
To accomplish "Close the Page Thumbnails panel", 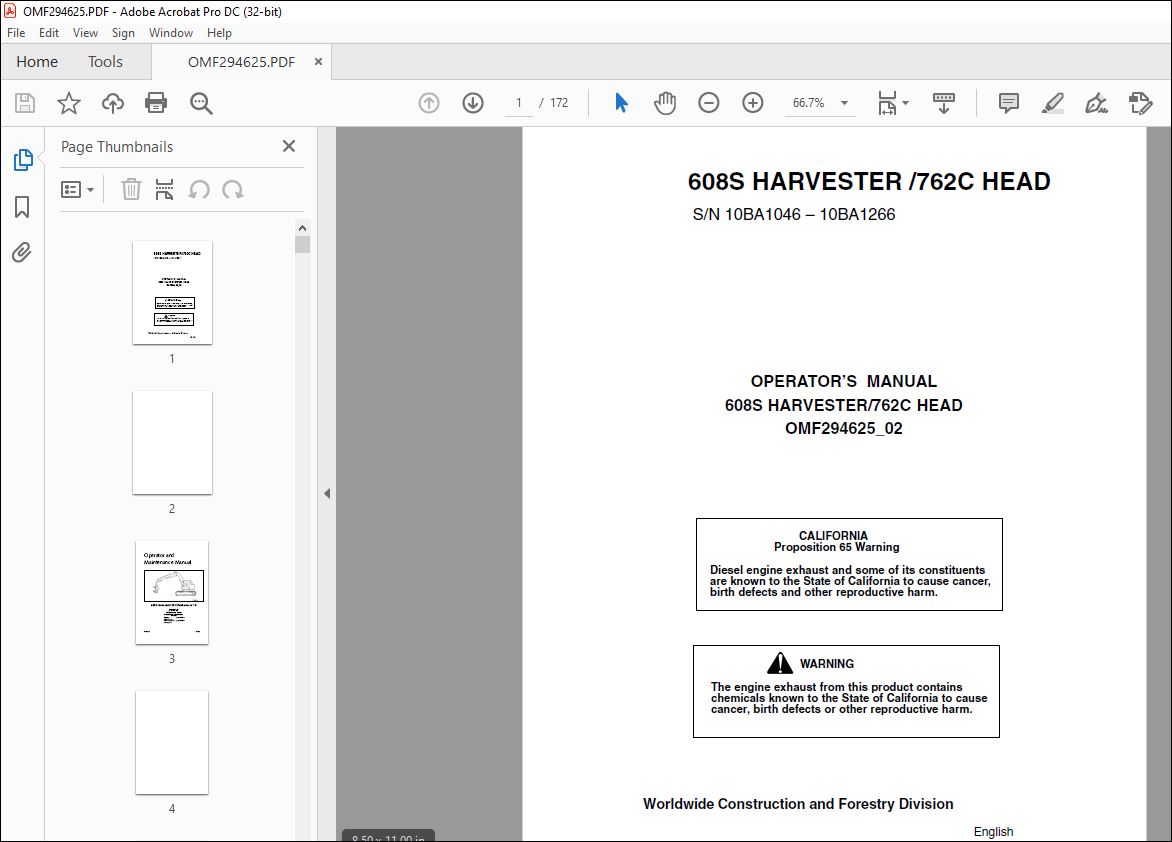I will point(289,146).
